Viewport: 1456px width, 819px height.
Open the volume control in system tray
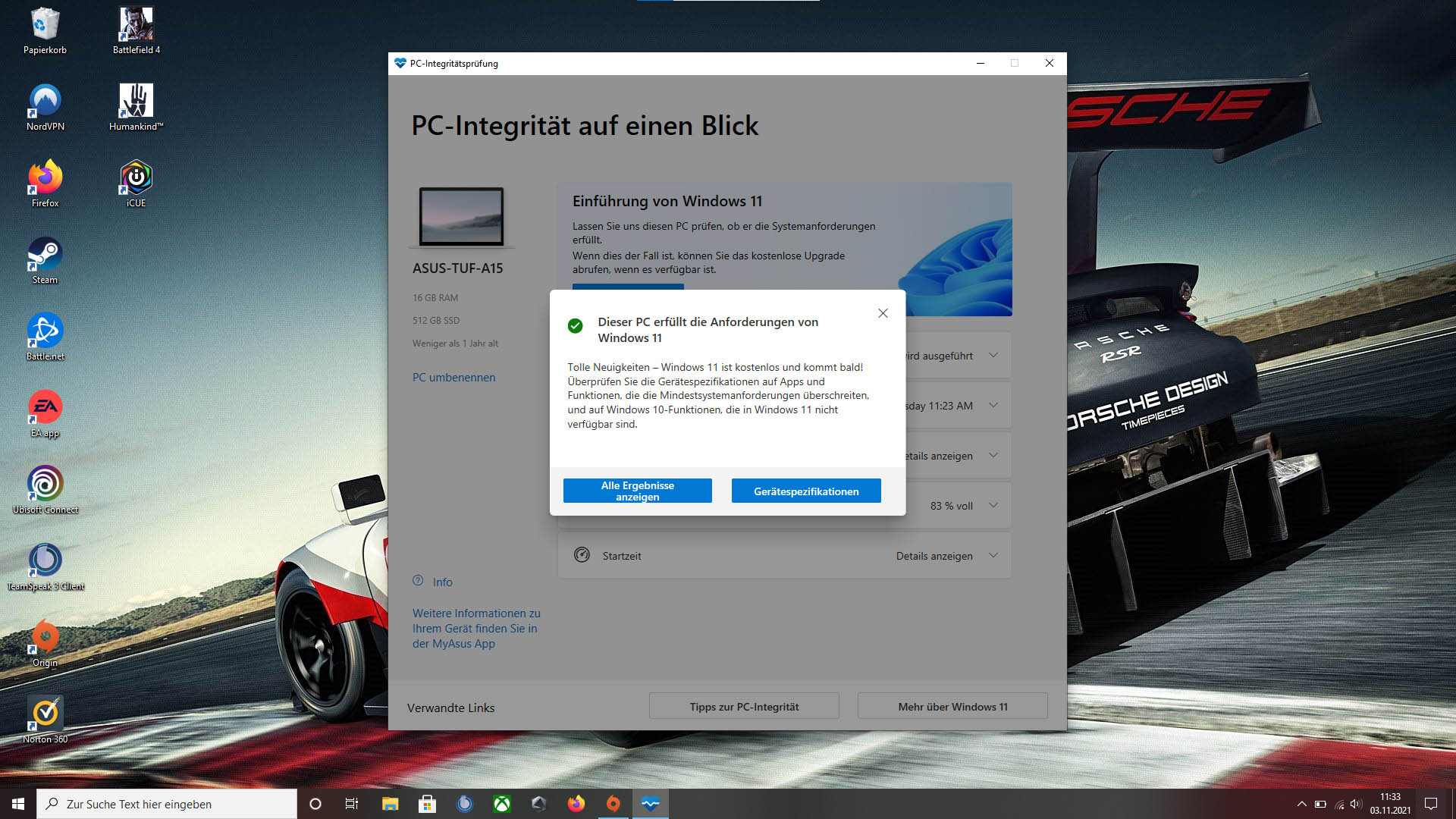pos(1356,804)
